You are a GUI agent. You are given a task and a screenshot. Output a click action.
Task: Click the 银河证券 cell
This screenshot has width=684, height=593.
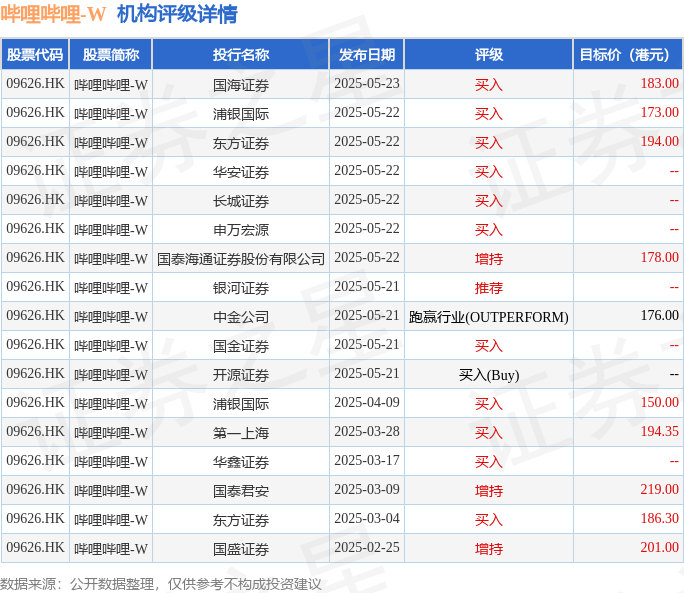point(241,288)
